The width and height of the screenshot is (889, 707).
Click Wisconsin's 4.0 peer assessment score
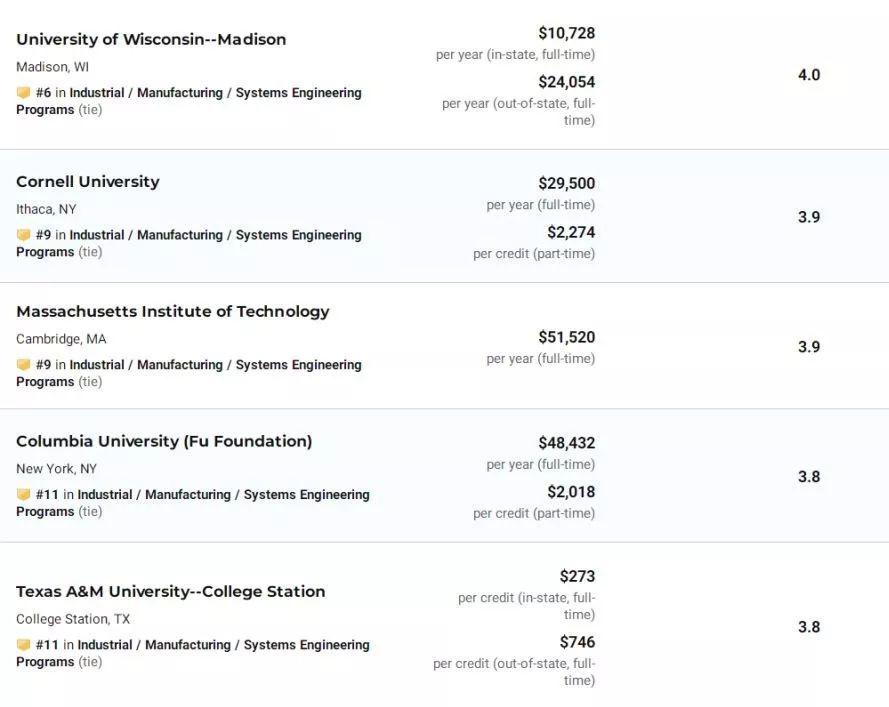(809, 75)
